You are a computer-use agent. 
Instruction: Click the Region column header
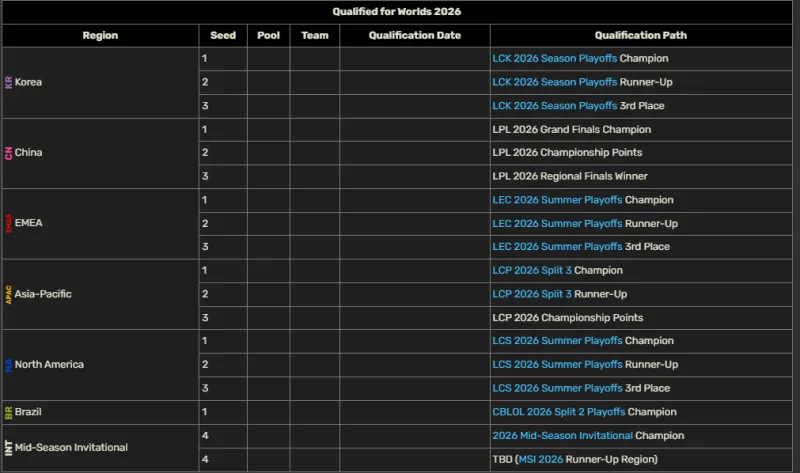coord(100,36)
